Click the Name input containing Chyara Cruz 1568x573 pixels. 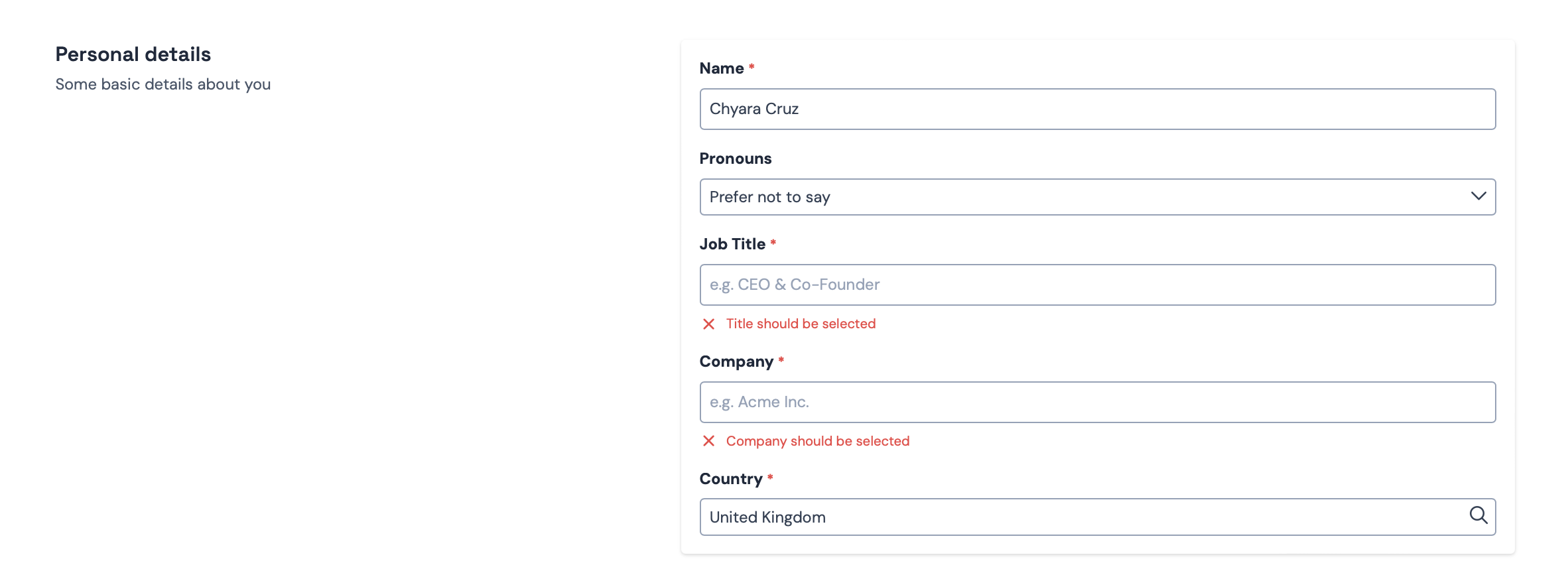click(1097, 109)
